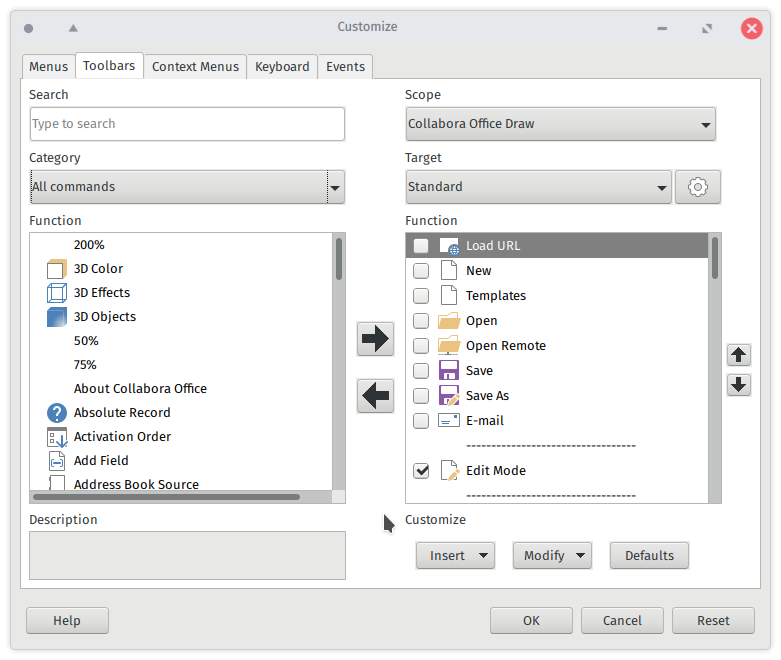
Task: Expand the Scope dropdown for Collabora Office Draw
Action: 560,124
